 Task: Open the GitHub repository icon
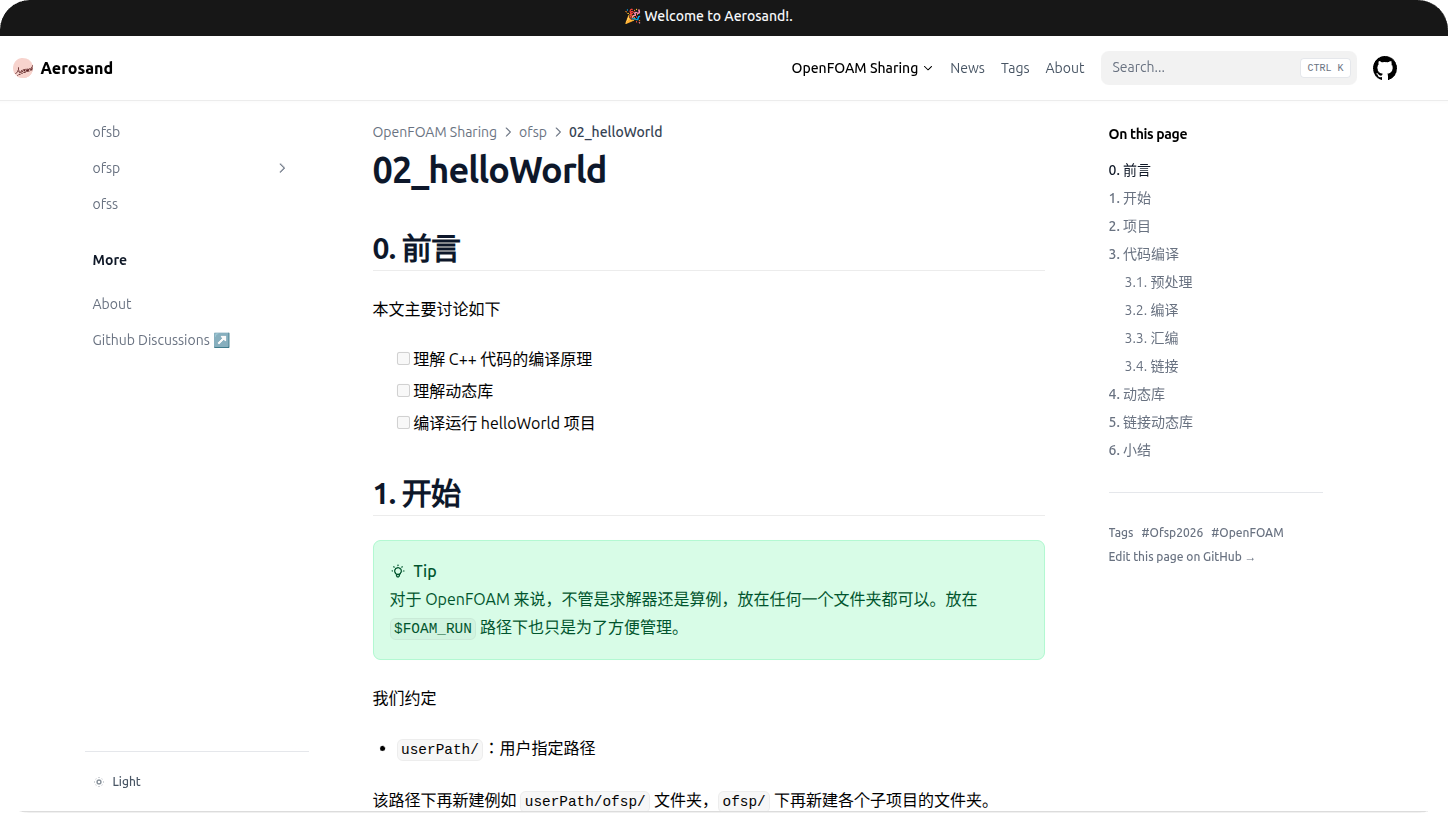(x=1384, y=68)
